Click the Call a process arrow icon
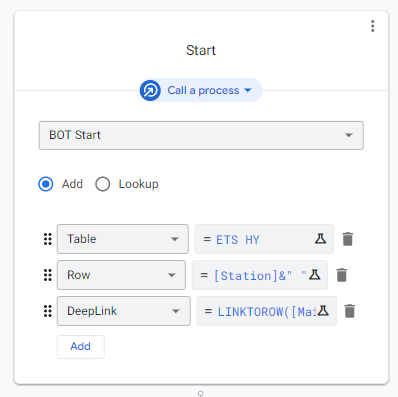This screenshot has width=398, height=397. point(150,90)
